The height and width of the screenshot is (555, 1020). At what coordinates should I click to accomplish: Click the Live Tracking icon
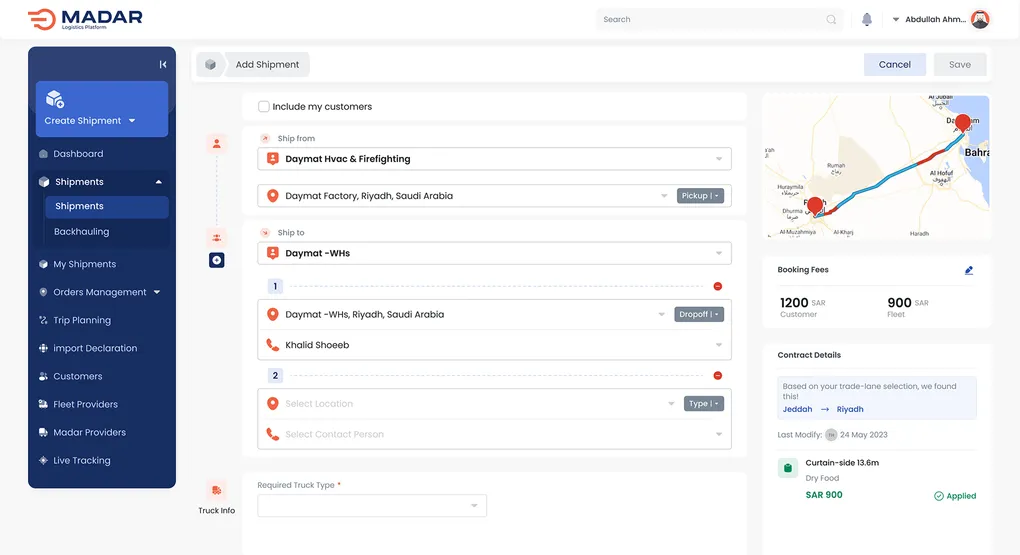click(44, 460)
